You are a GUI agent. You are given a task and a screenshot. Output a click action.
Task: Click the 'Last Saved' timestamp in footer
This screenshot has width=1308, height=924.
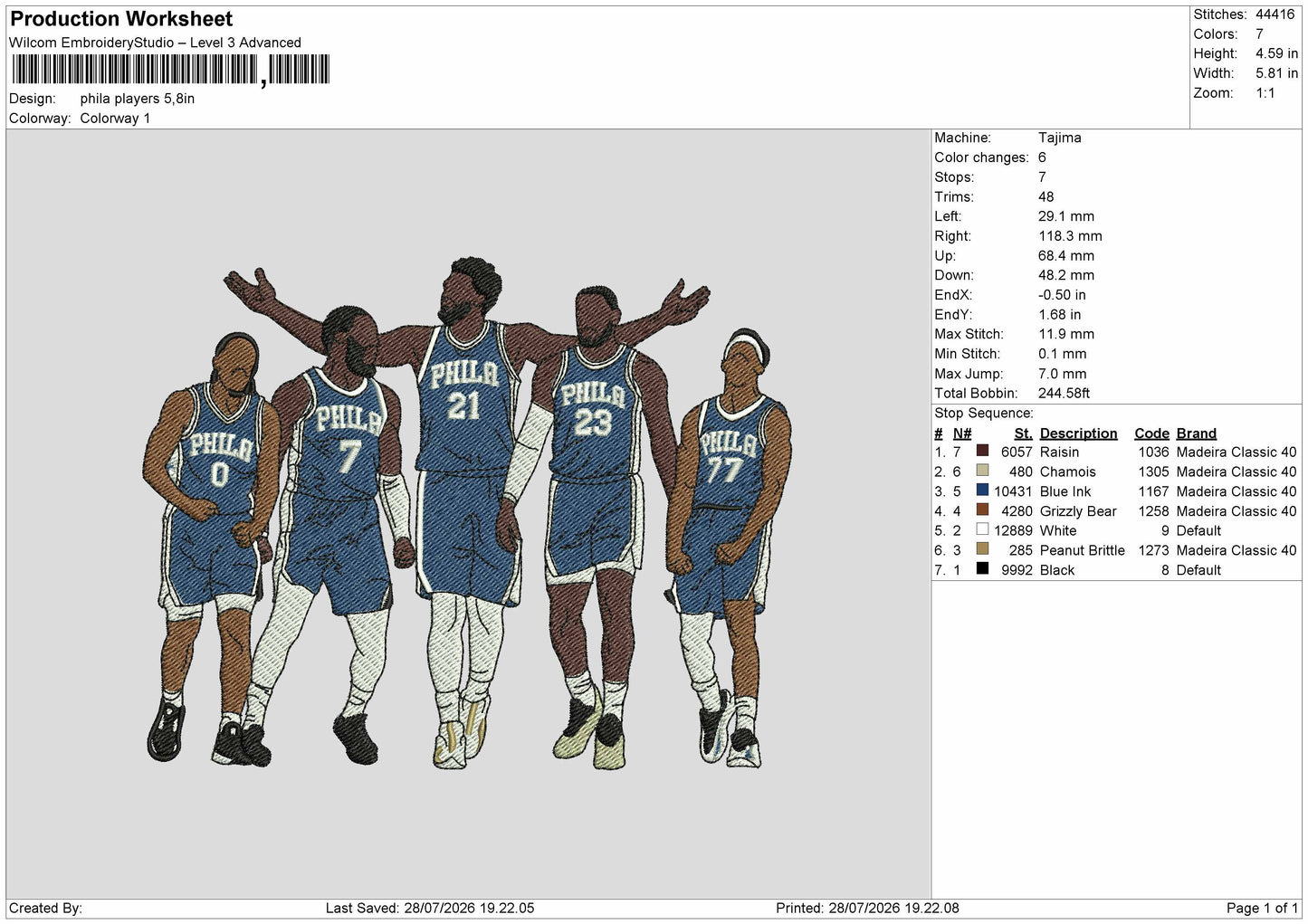pyautogui.click(x=429, y=909)
